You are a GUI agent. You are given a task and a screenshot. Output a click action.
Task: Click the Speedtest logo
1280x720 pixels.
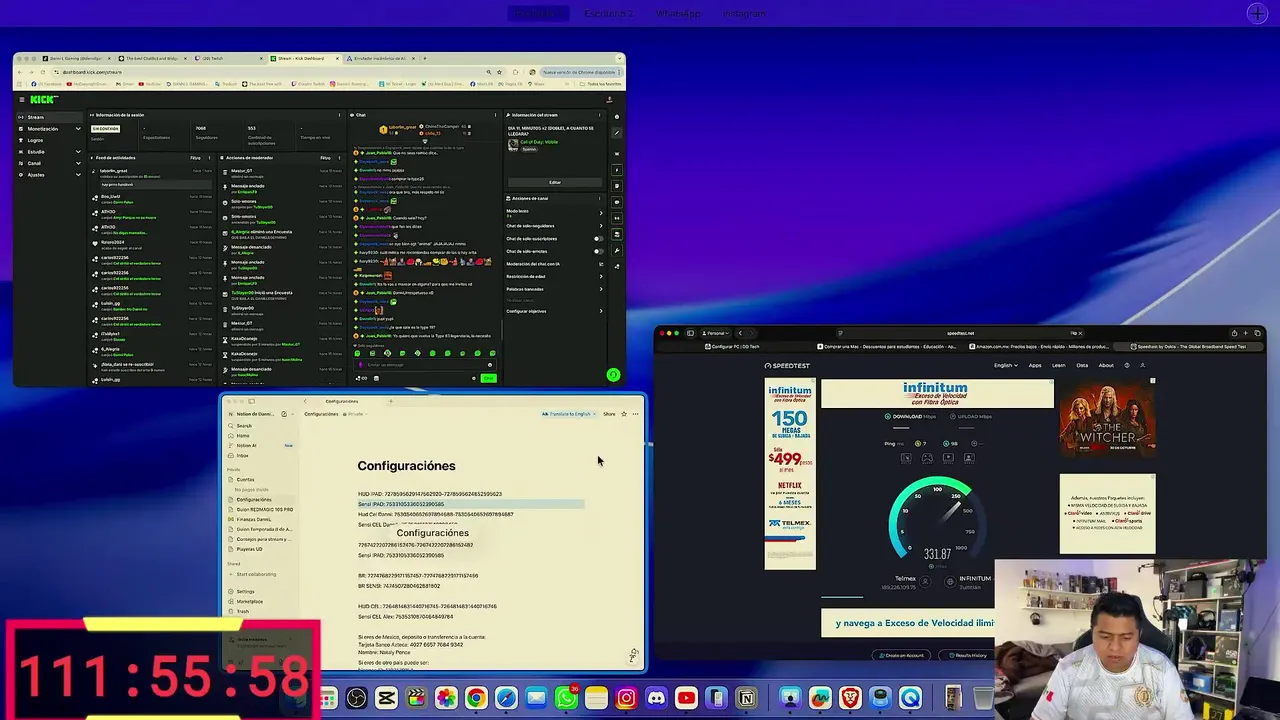pos(788,365)
